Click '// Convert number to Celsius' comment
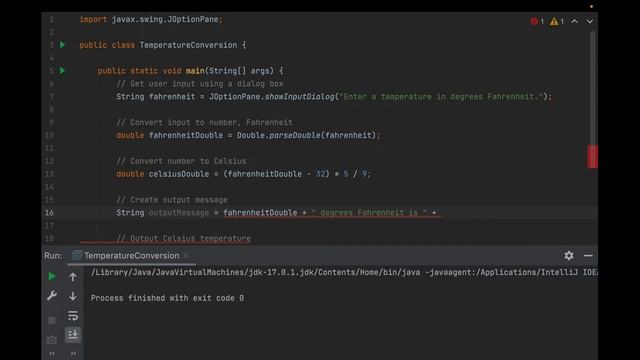The image size is (640, 360). (181, 161)
